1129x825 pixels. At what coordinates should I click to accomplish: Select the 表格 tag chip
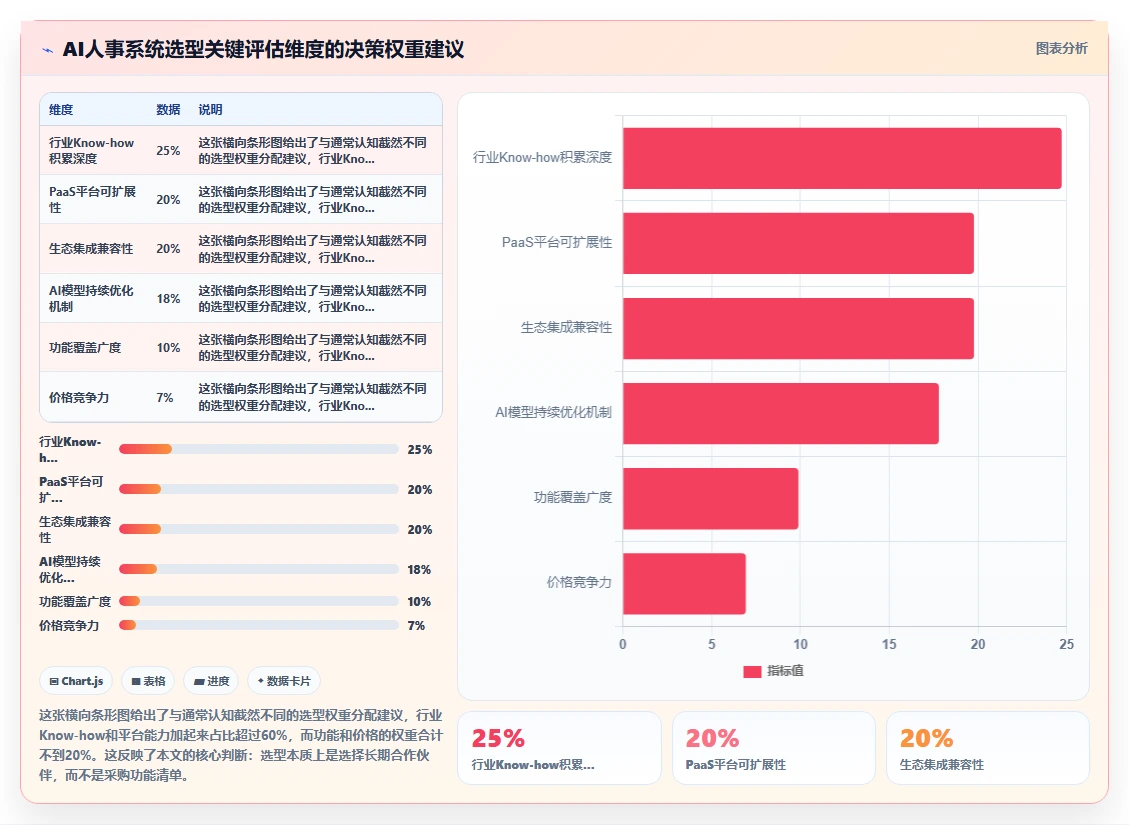click(148, 681)
